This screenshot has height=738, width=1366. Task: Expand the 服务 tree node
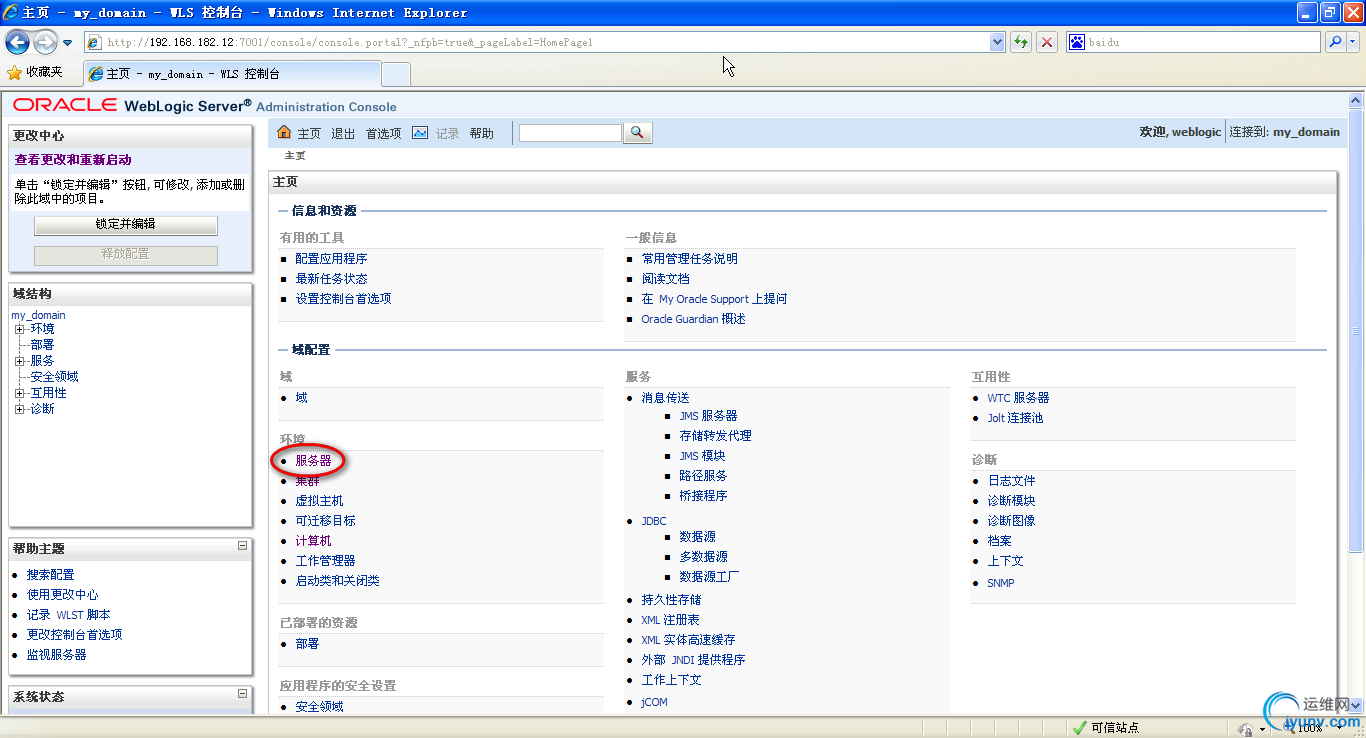[19, 361]
